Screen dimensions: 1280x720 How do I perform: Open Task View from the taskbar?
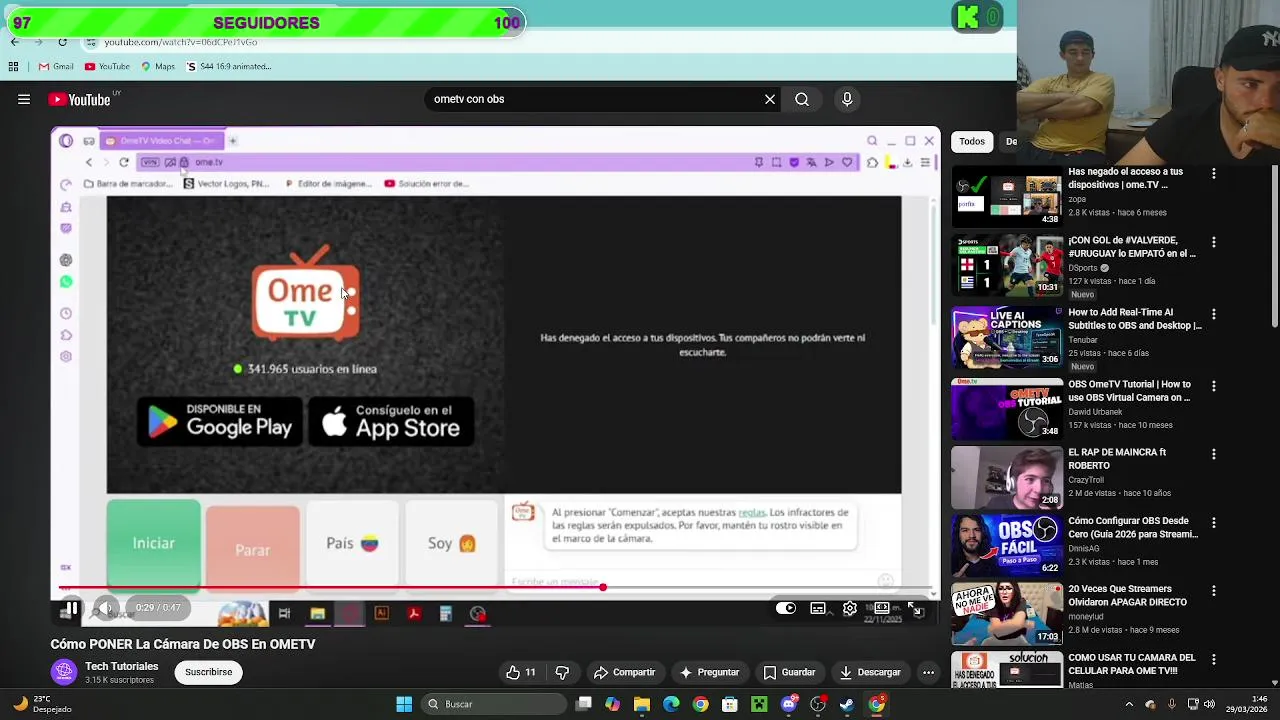coord(584,704)
